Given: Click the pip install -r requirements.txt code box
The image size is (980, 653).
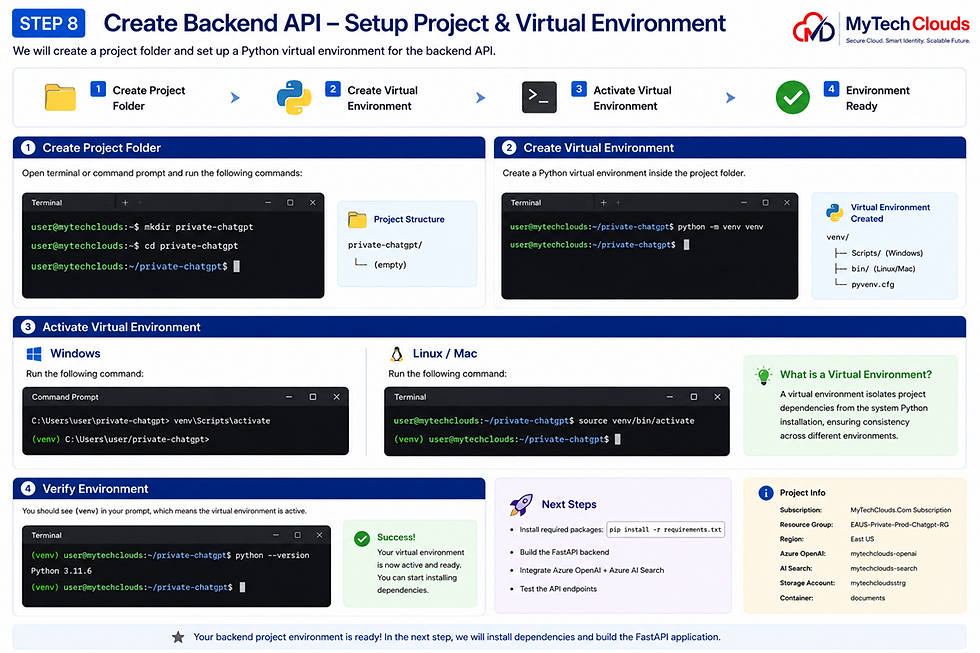Looking at the screenshot, I should click(x=666, y=529).
